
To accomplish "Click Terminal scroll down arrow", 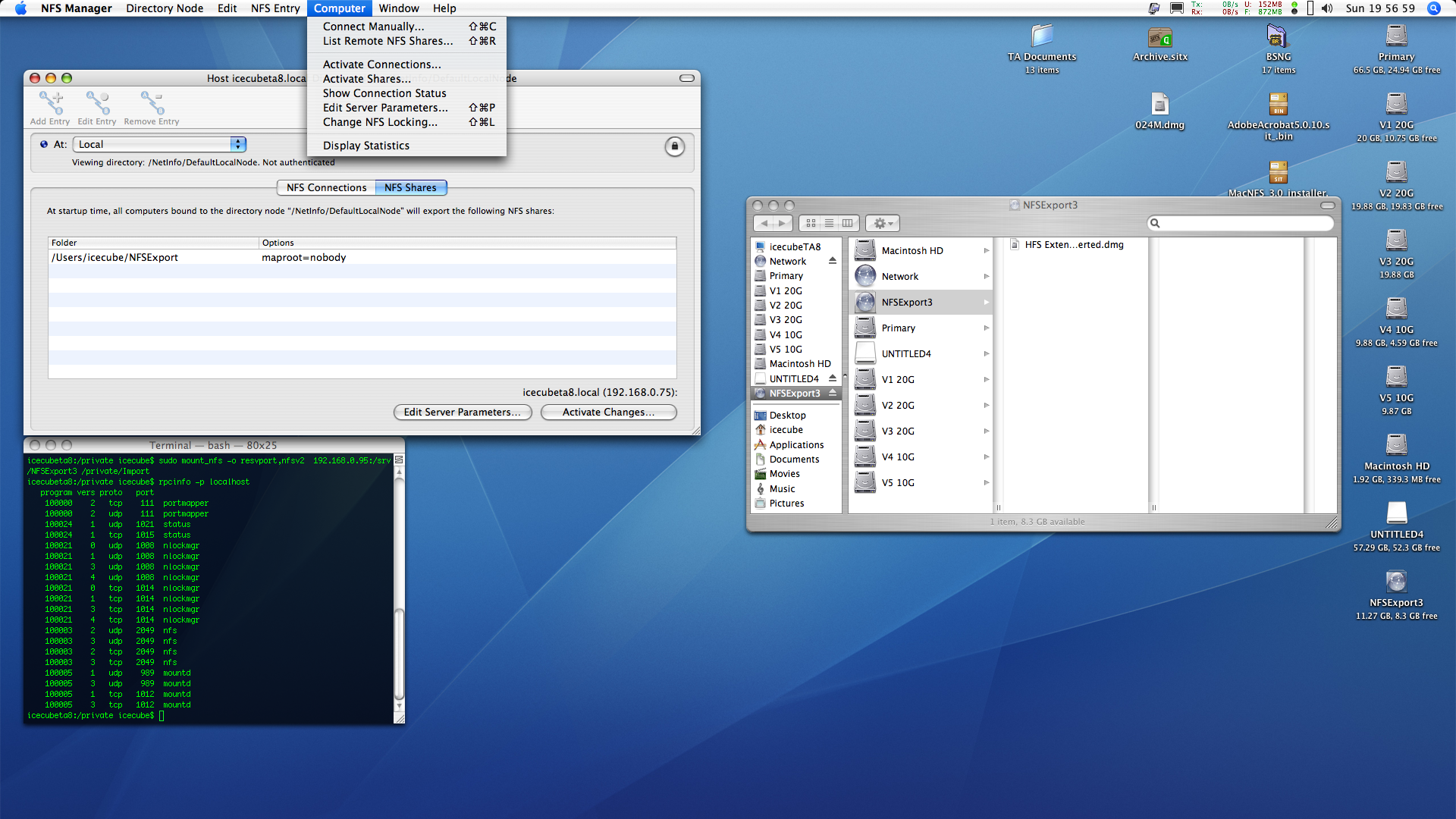I will (x=399, y=707).
